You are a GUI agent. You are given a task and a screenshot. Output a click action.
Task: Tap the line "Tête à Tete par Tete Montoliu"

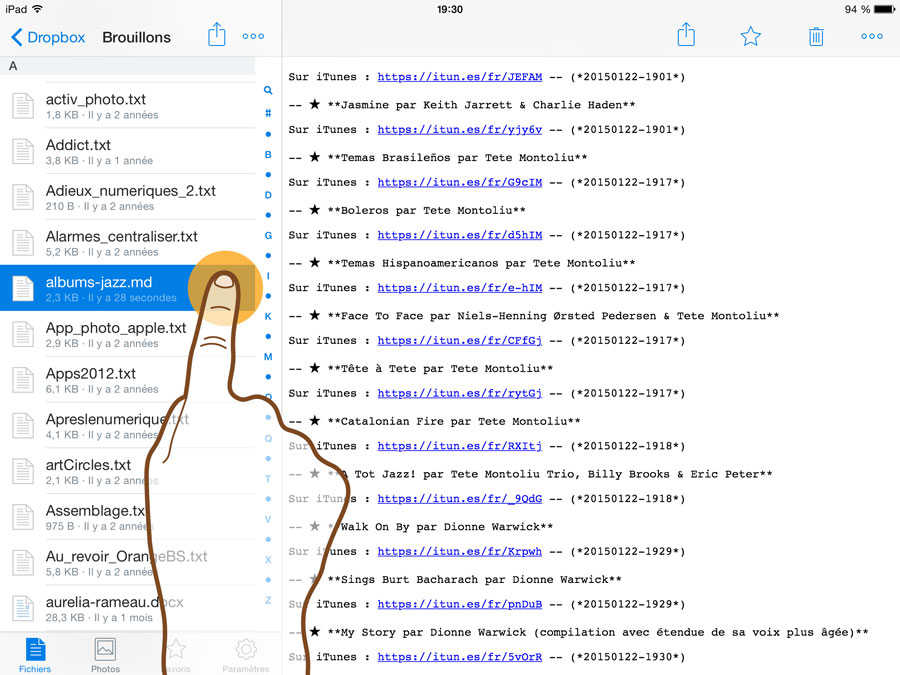tap(421, 369)
